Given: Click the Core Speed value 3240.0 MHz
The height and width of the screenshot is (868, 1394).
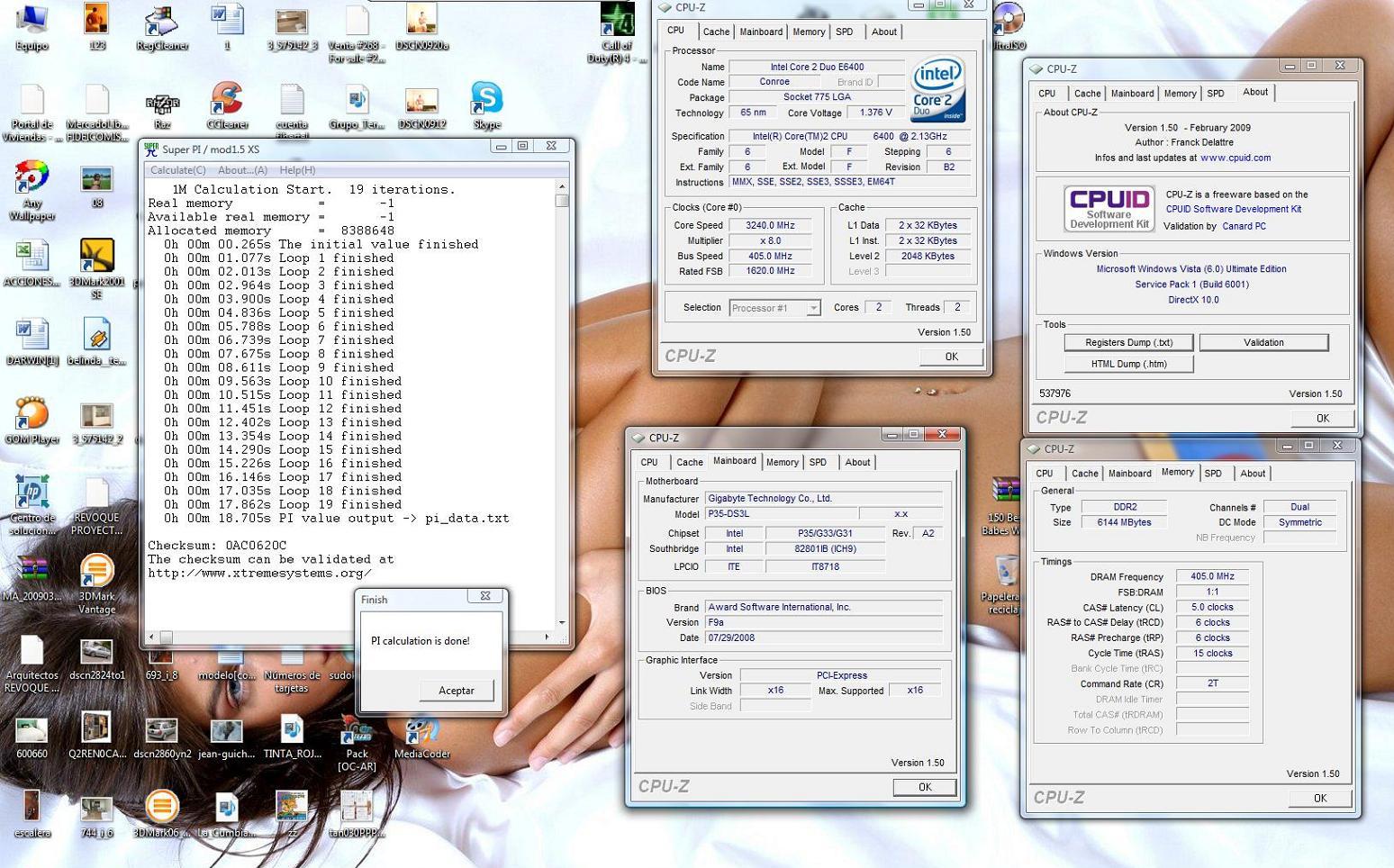Looking at the screenshot, I should click(x=770, y=225).
